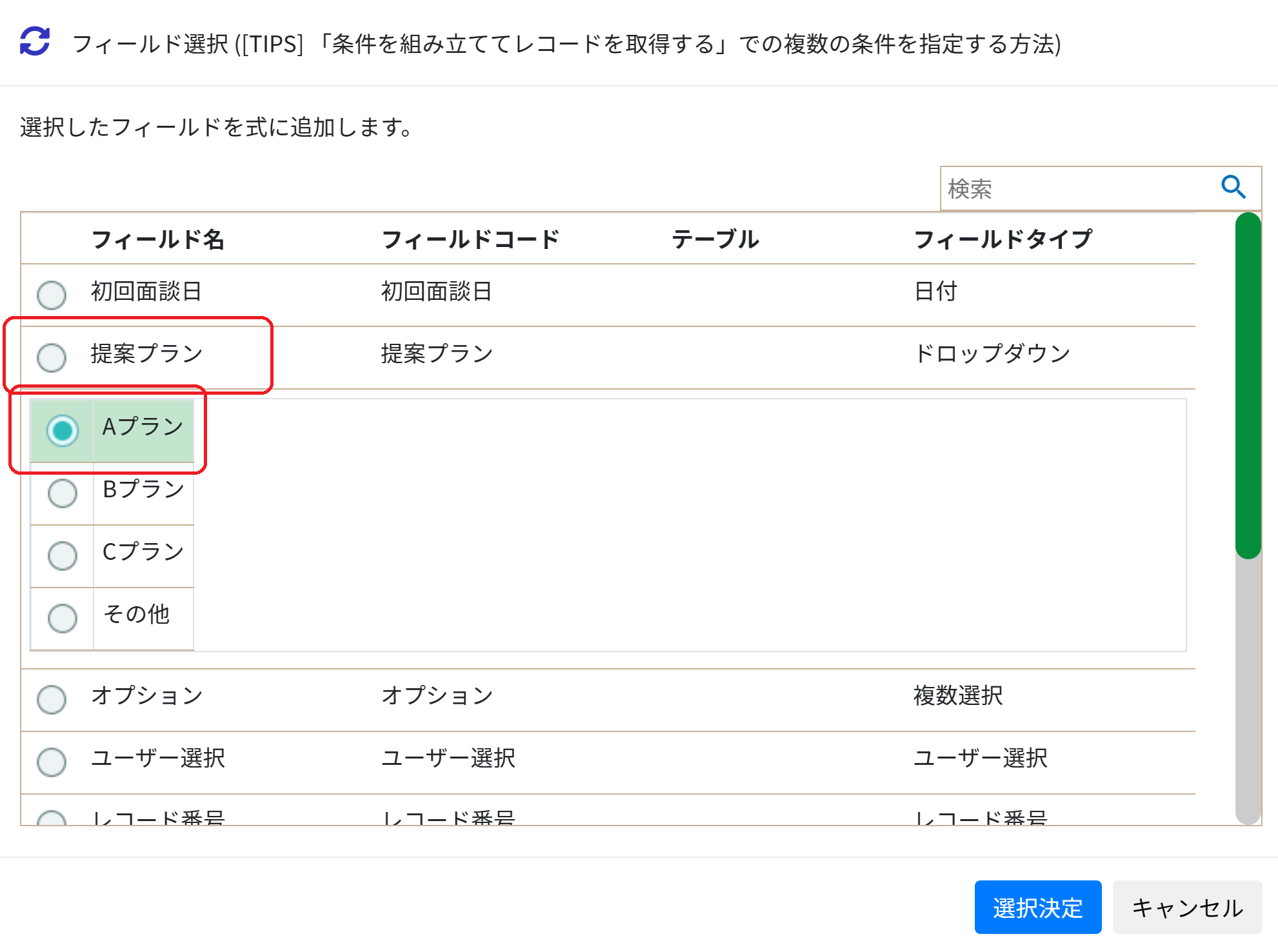Click the green vertical scrollbar thumb
This screenshot has height=952, width=1278.
pos(1248,386)
